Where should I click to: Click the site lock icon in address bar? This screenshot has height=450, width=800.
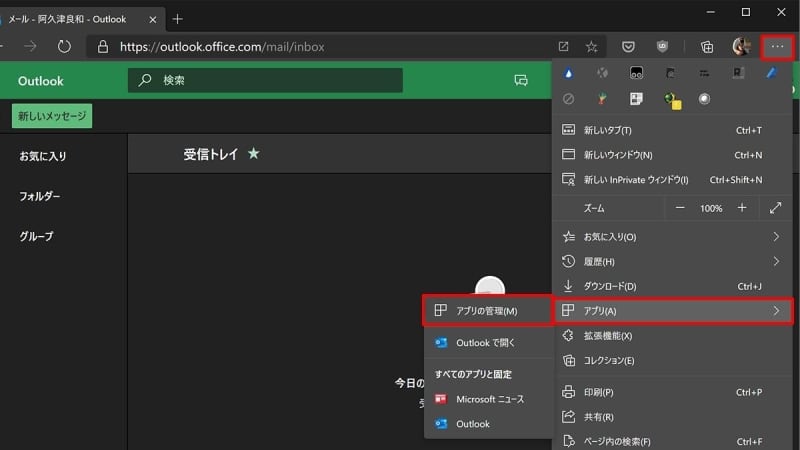click(x=103, y=46)
